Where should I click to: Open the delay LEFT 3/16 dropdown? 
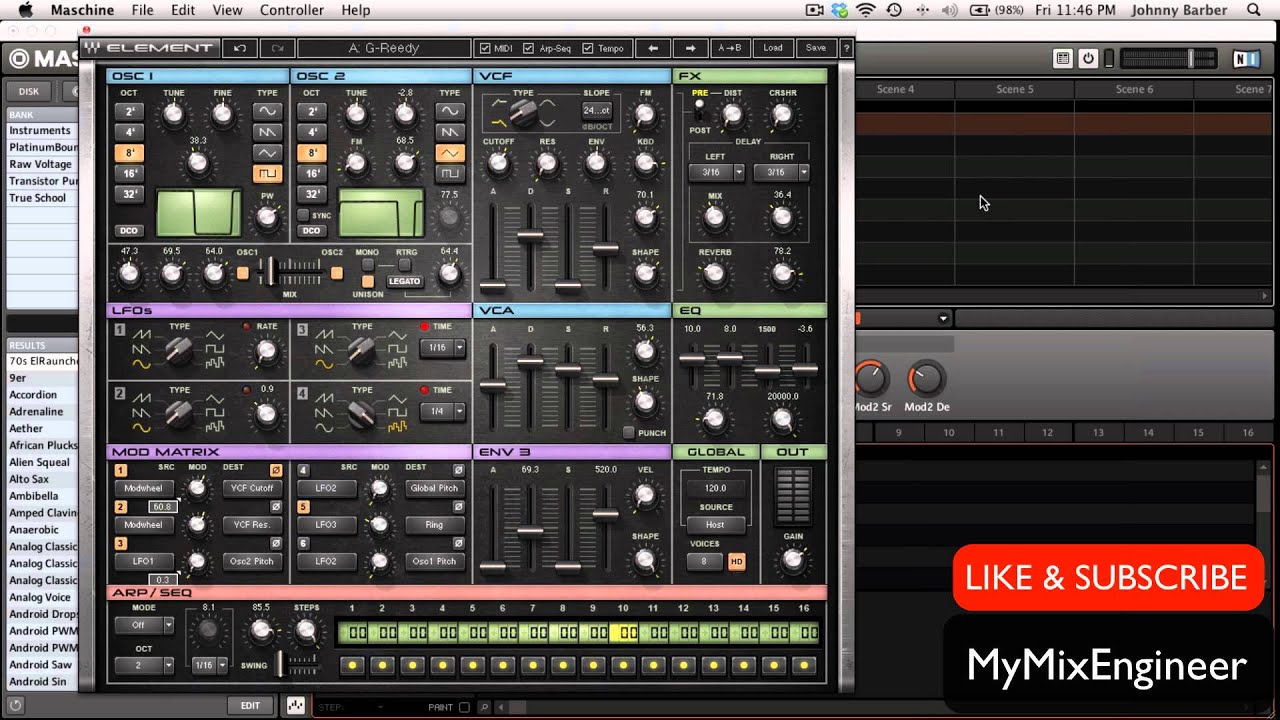(x=717, y=172)
